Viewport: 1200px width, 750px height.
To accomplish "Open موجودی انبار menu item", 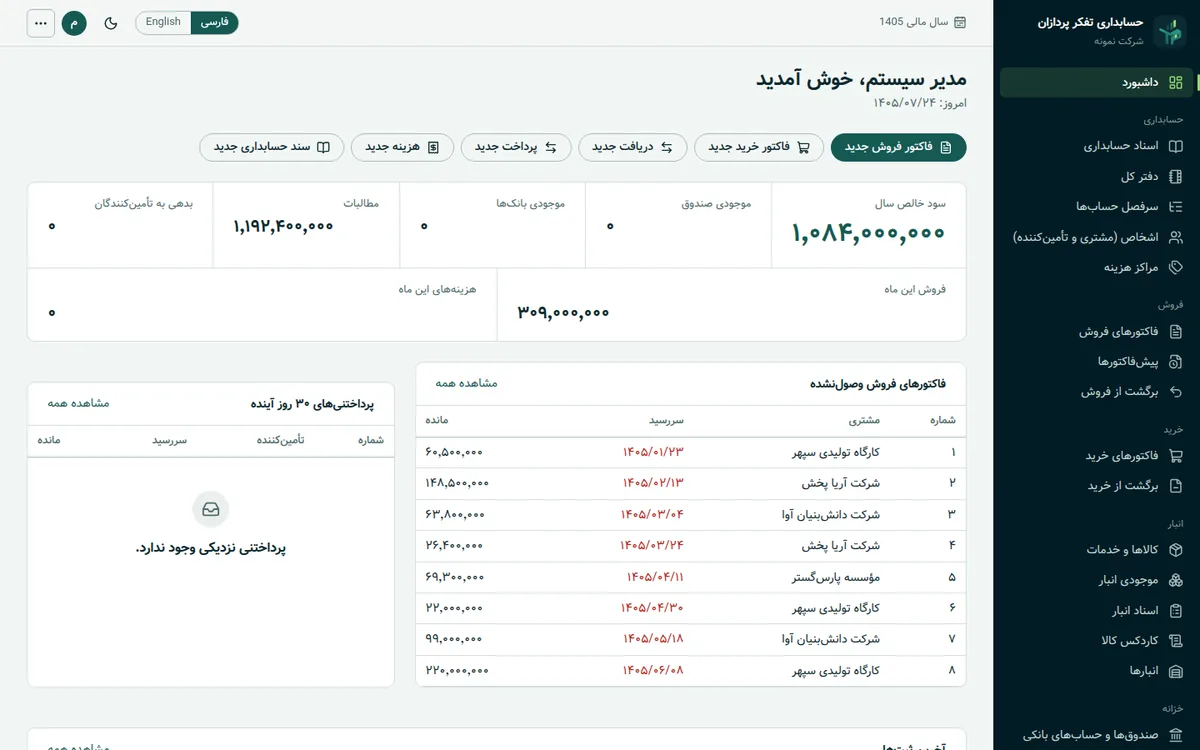I will point(1097,580).
